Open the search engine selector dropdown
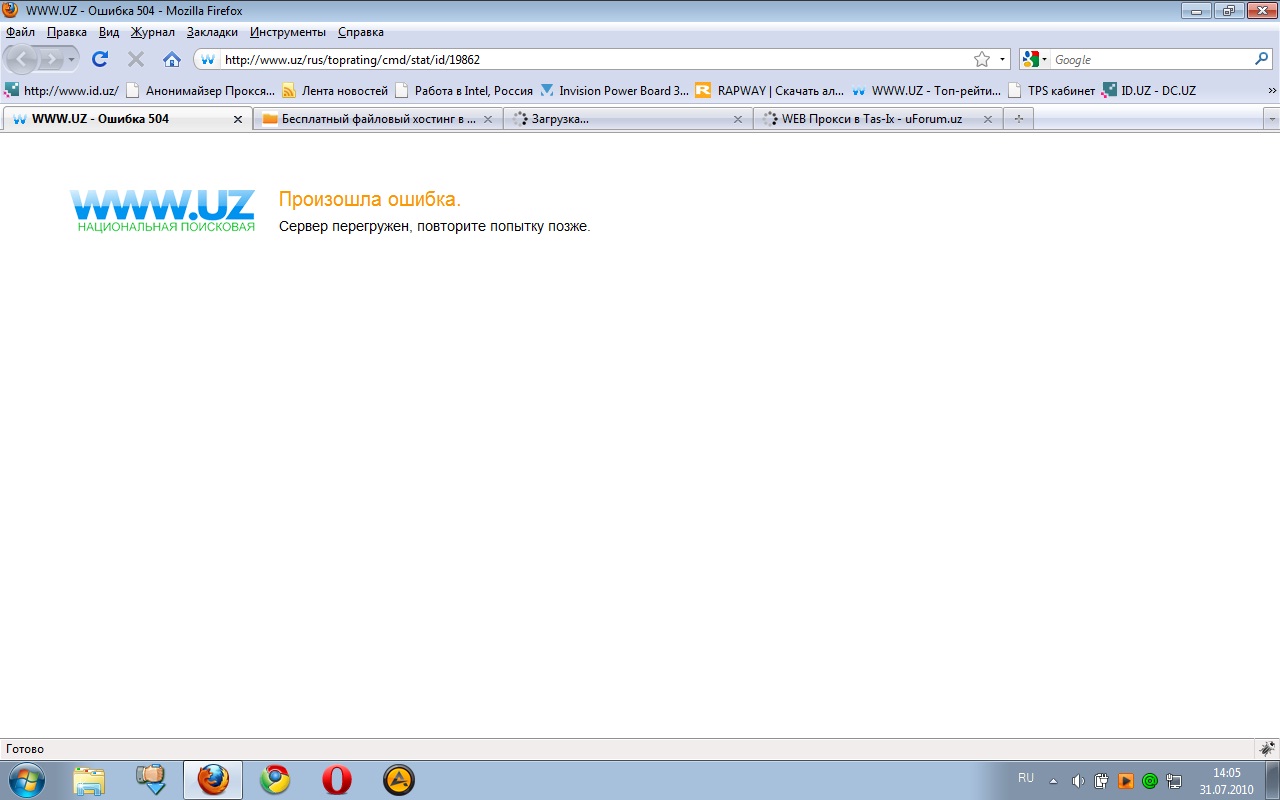 (x=1035, y=59)
